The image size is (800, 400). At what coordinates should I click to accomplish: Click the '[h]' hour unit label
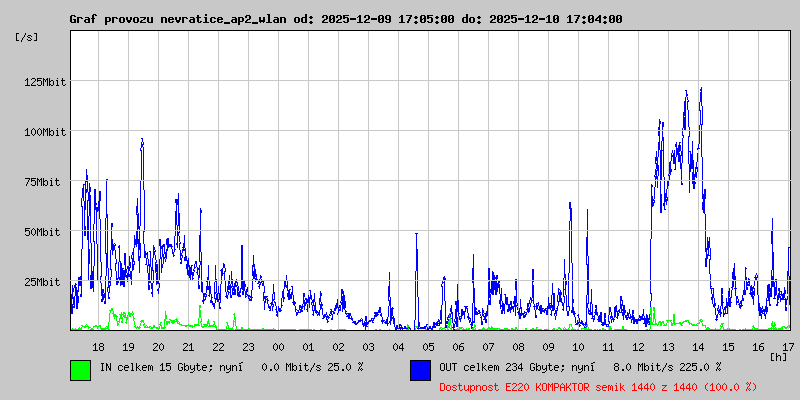click(x=779, y=356)
